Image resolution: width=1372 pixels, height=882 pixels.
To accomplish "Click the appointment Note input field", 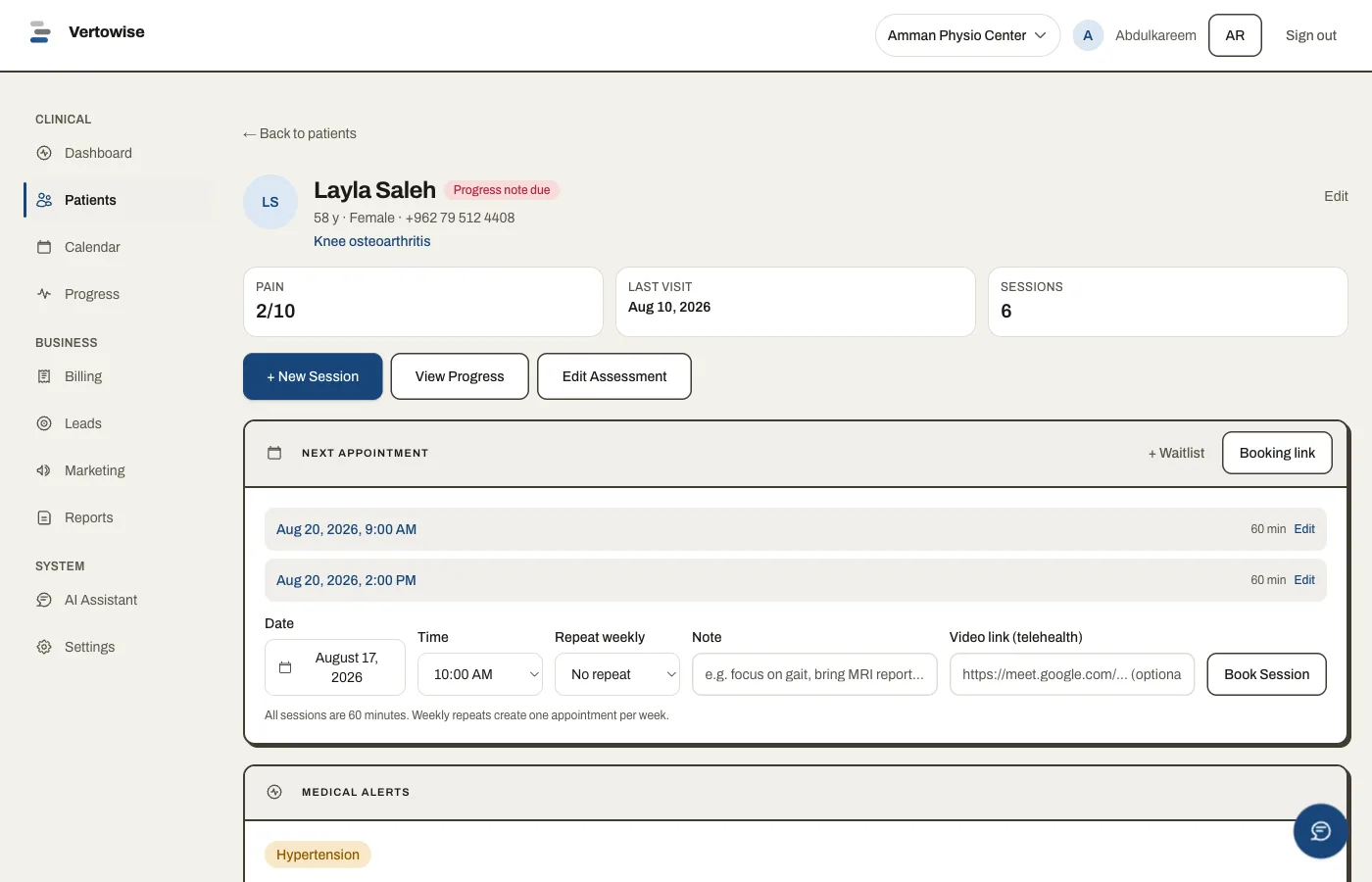I will coord(814,674).
